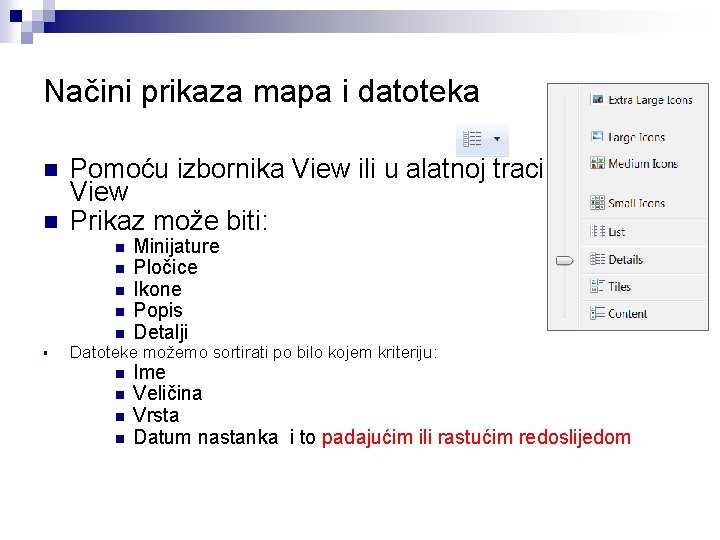720x540 pixels.
Task: Click the 'Ime' list item
Action: 149,372
